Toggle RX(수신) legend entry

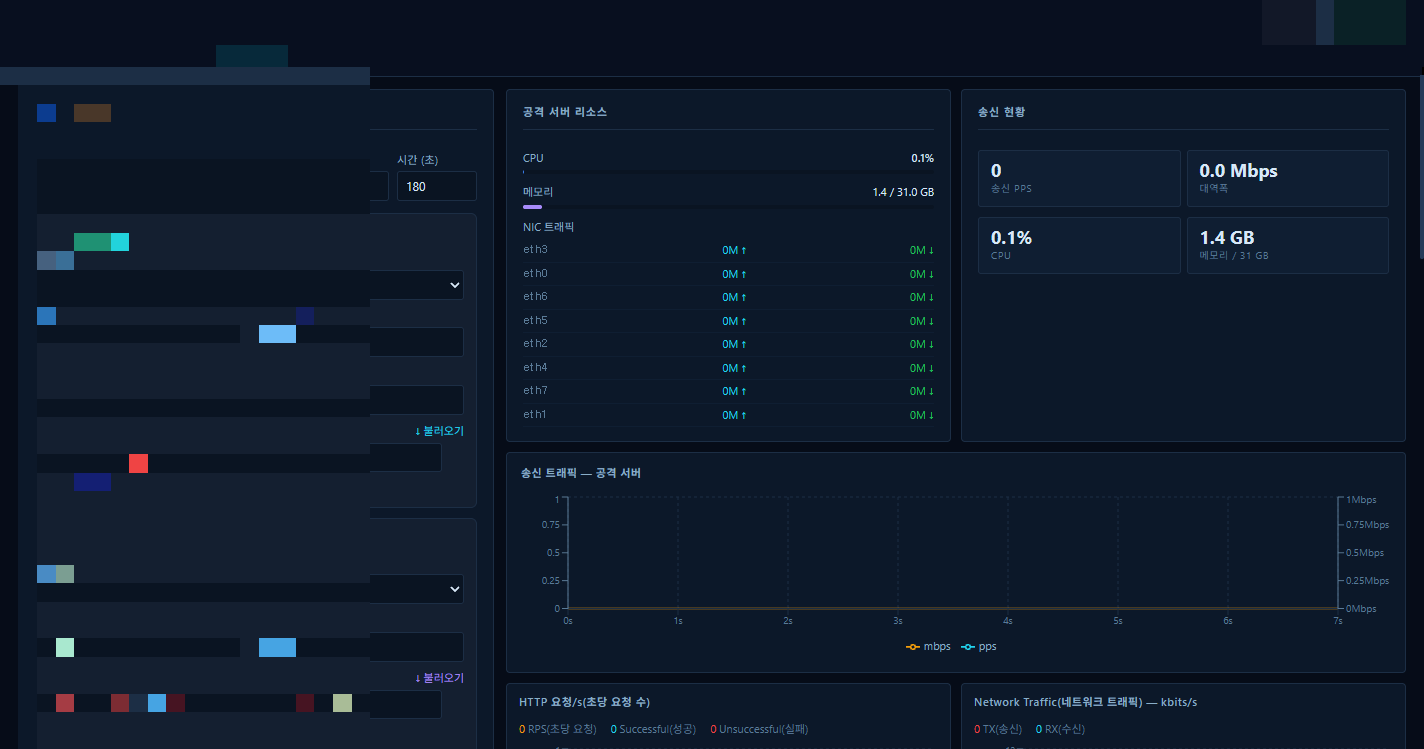1060,729
